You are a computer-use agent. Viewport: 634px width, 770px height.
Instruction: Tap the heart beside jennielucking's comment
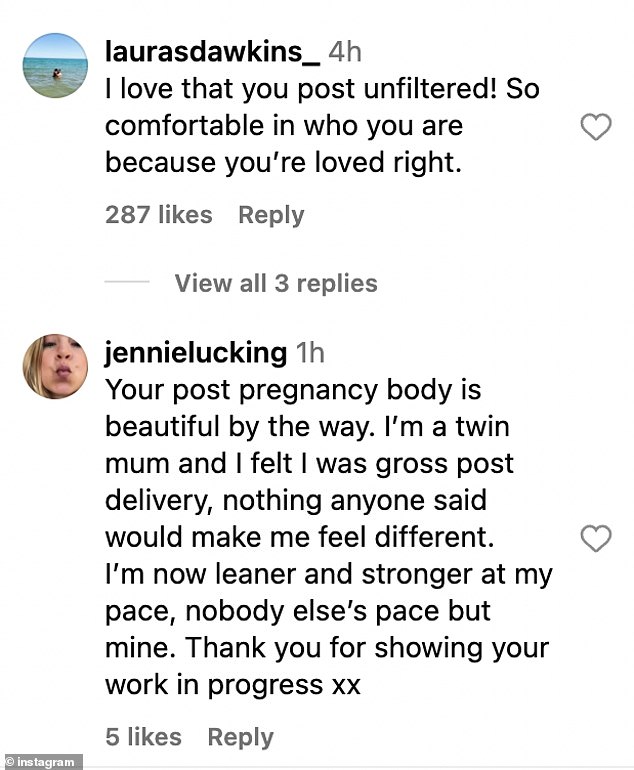pyautogui.click(x=596, y=539)
